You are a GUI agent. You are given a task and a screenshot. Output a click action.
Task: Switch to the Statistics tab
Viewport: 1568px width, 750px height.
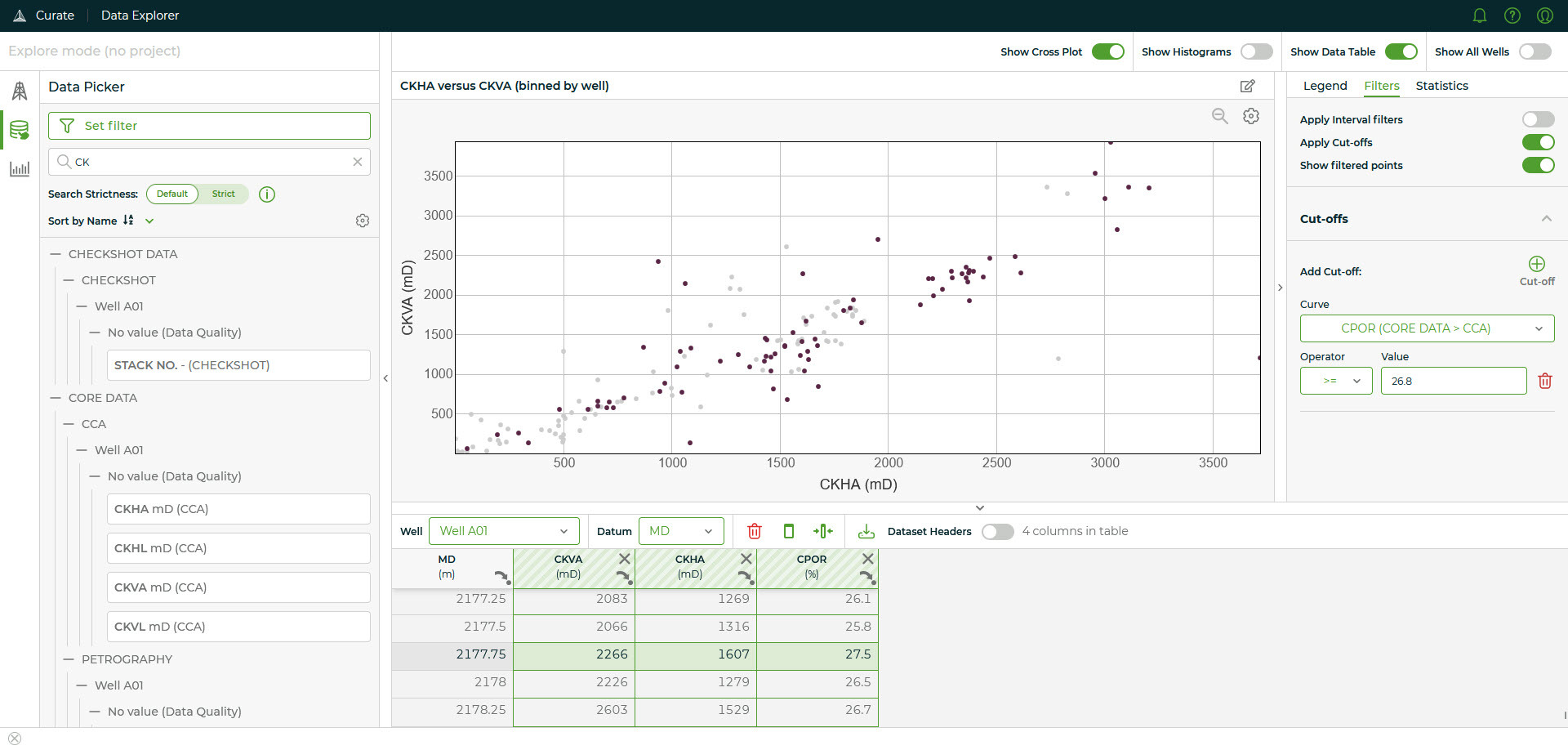(1441, 86)
